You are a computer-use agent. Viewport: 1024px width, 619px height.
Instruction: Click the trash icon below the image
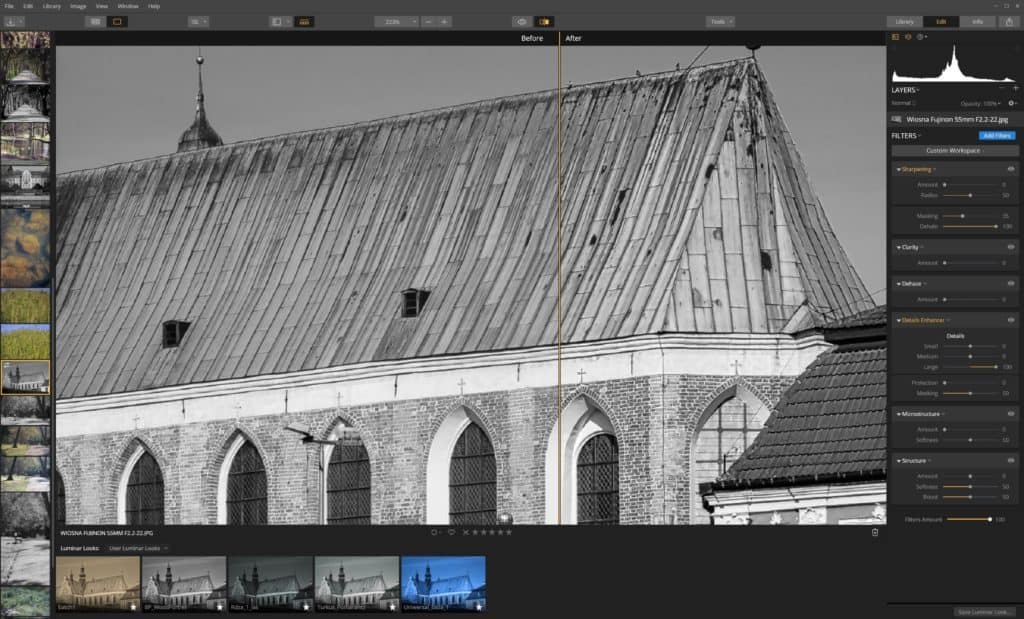tap(875, 532)
